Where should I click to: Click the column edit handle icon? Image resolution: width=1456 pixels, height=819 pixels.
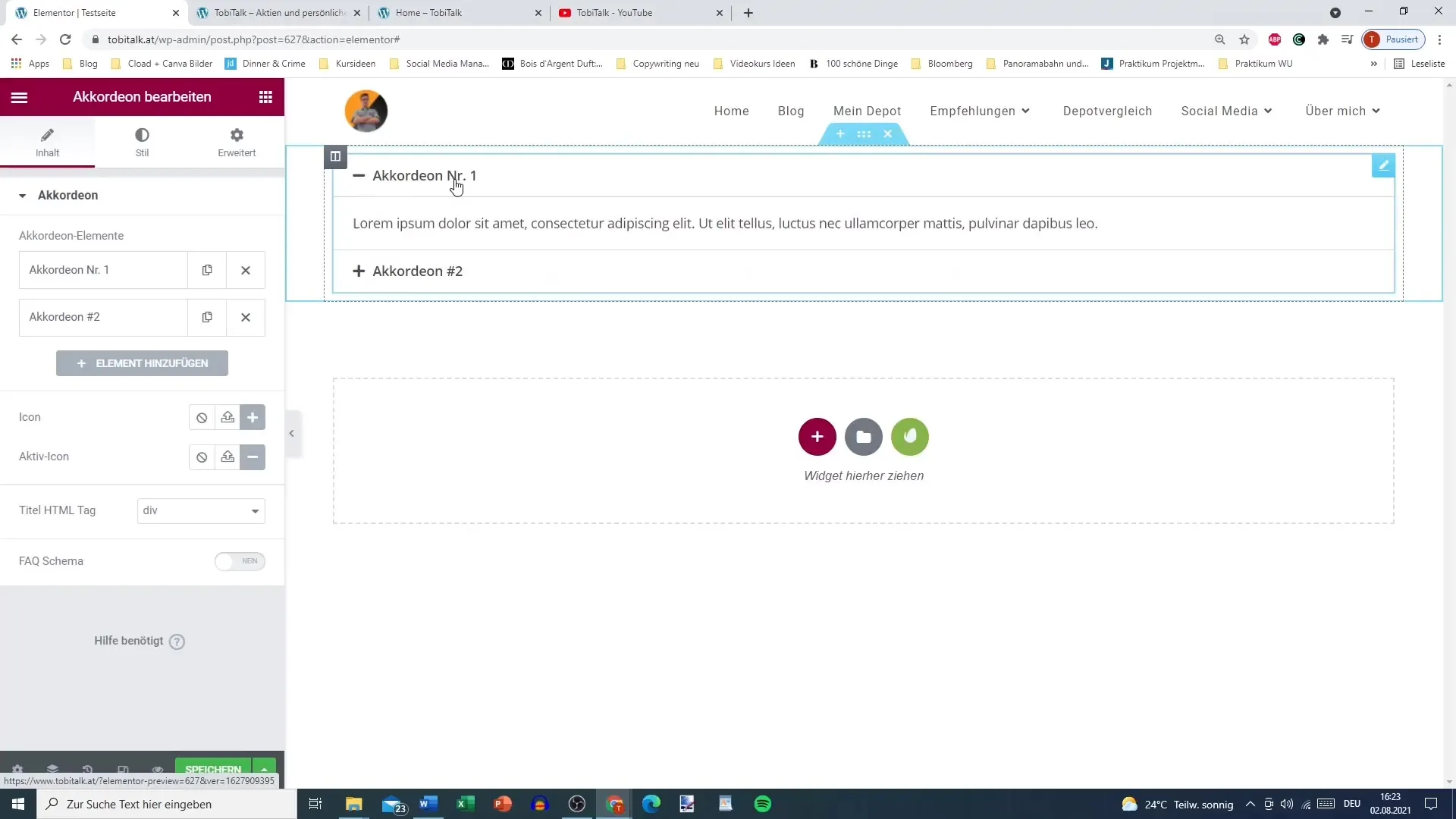(335, 156)
